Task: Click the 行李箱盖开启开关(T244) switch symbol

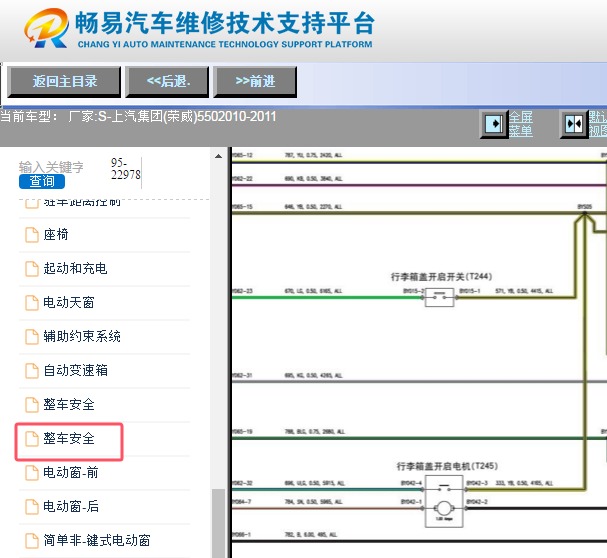Action: [x=439, y=298]
